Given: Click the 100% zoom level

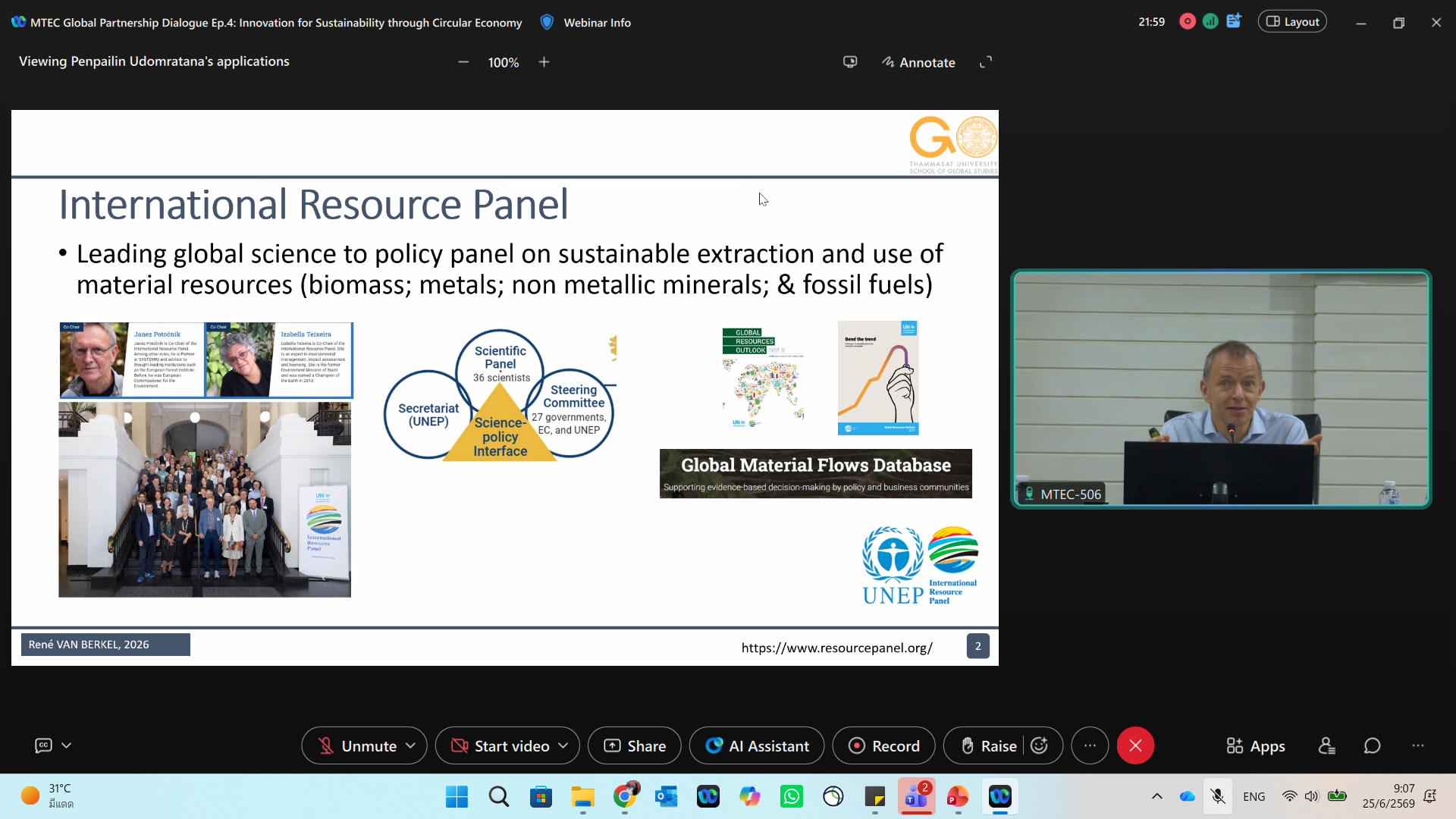Looking at the screenshot, I should click(x=504, y=63).
